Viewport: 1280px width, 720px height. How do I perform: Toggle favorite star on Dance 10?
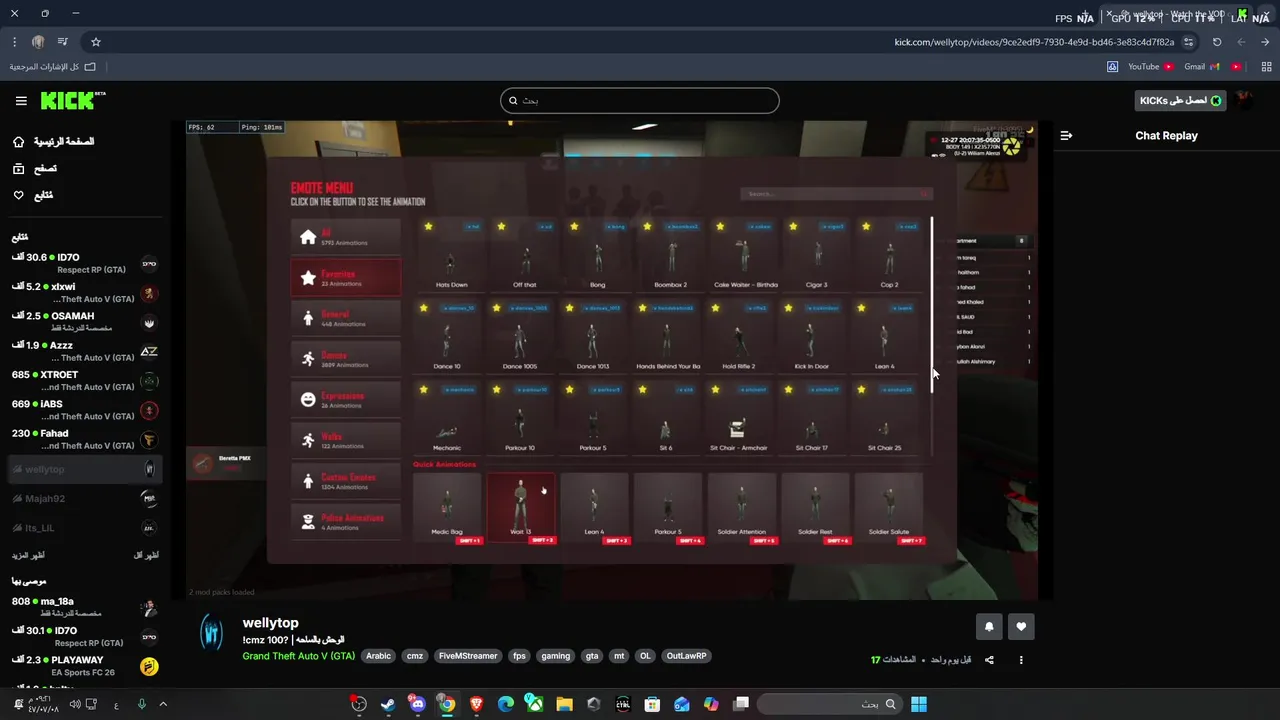pos(423,308)
